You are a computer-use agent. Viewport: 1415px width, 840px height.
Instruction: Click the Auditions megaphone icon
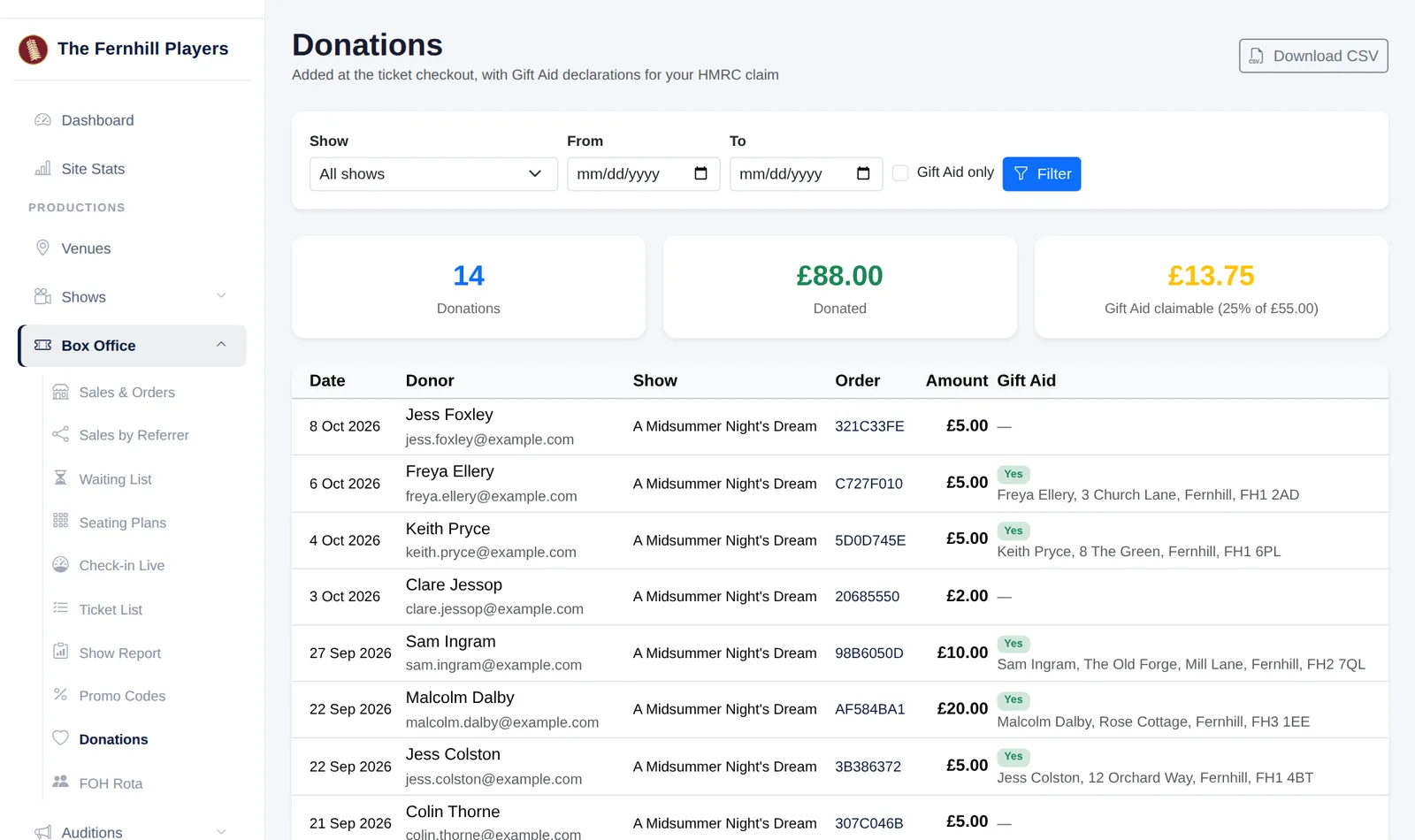(x=42, y=831)
